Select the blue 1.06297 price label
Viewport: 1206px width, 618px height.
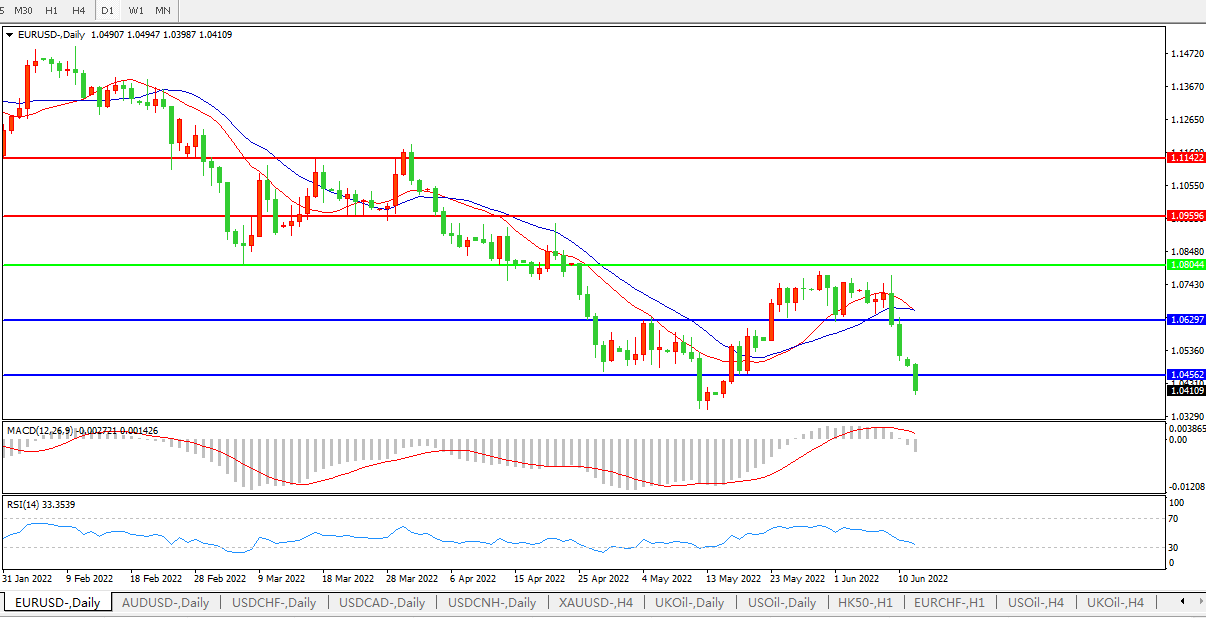pos(1186,319)
